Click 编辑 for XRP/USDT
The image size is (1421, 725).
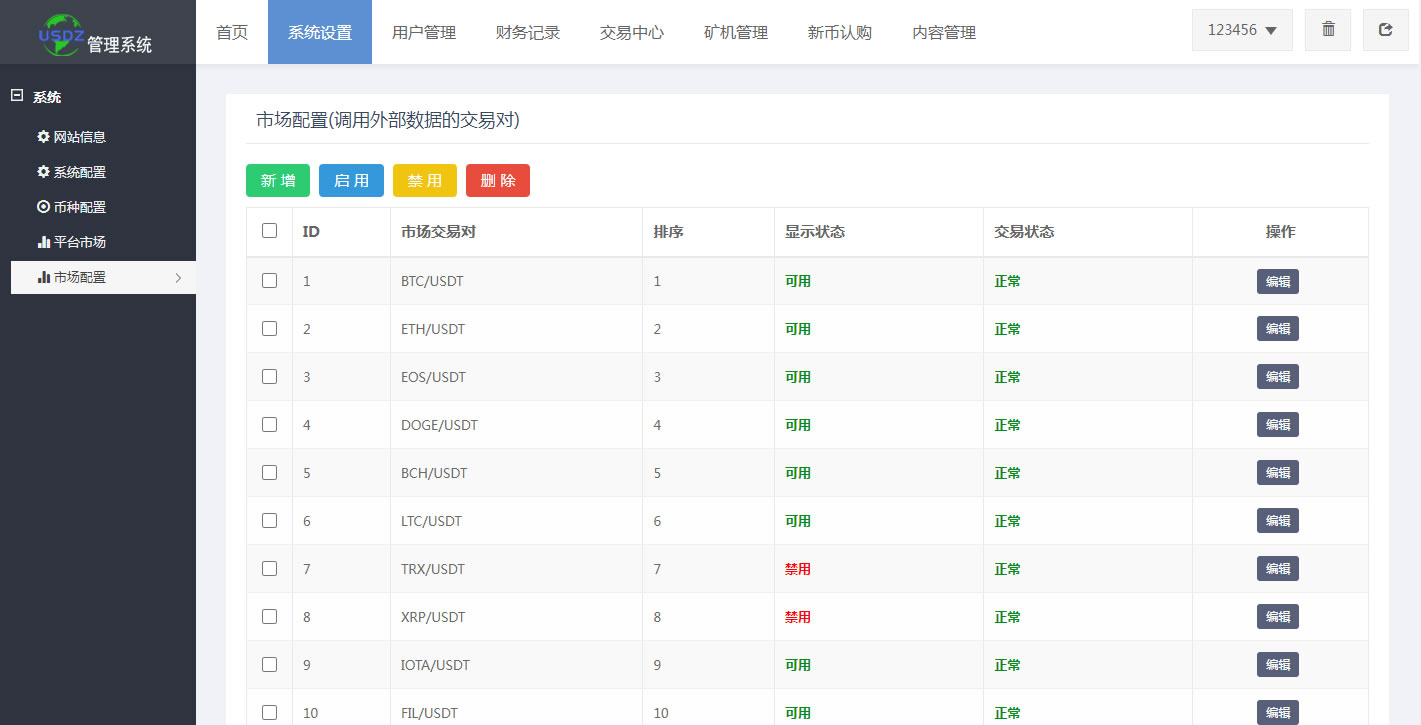pyautogui.click(x=1278, y=617)
